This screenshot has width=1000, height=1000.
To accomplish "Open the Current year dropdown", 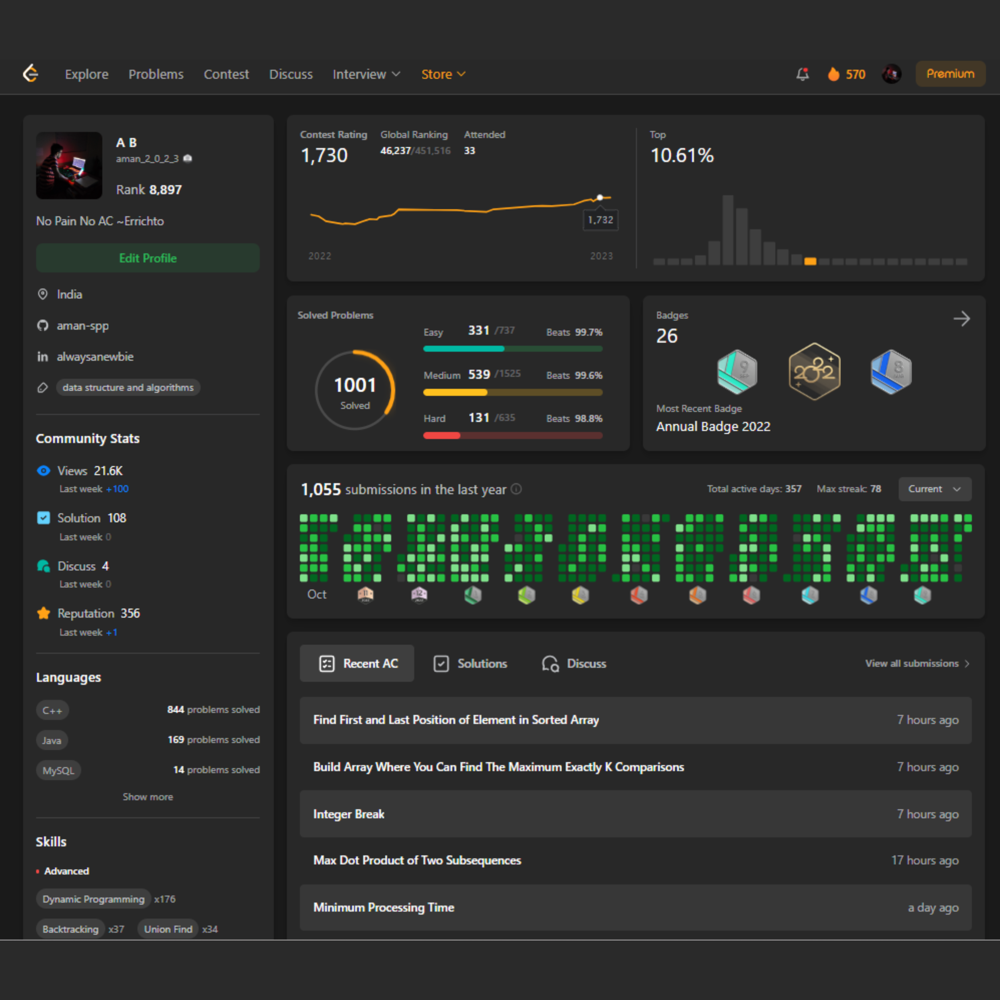I will point(935,489).
